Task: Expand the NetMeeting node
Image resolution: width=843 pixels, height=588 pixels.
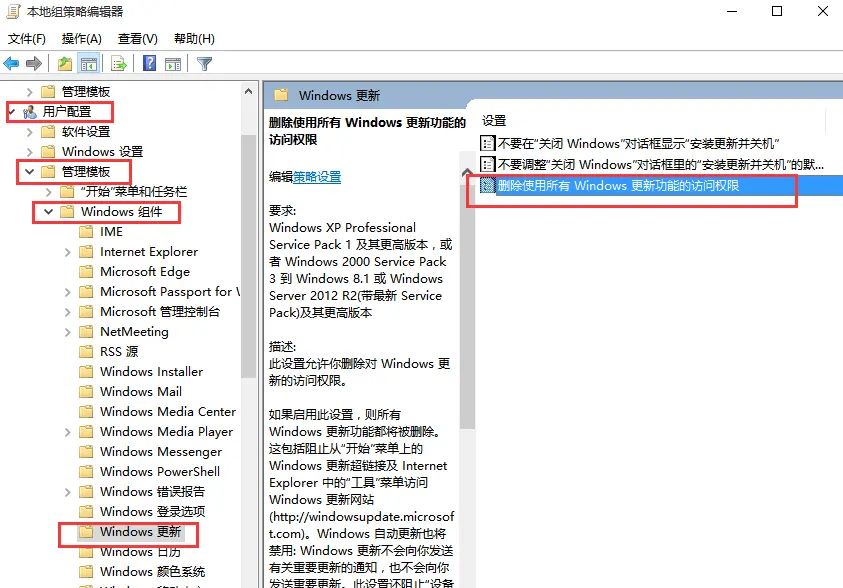Action: (68, 332)
